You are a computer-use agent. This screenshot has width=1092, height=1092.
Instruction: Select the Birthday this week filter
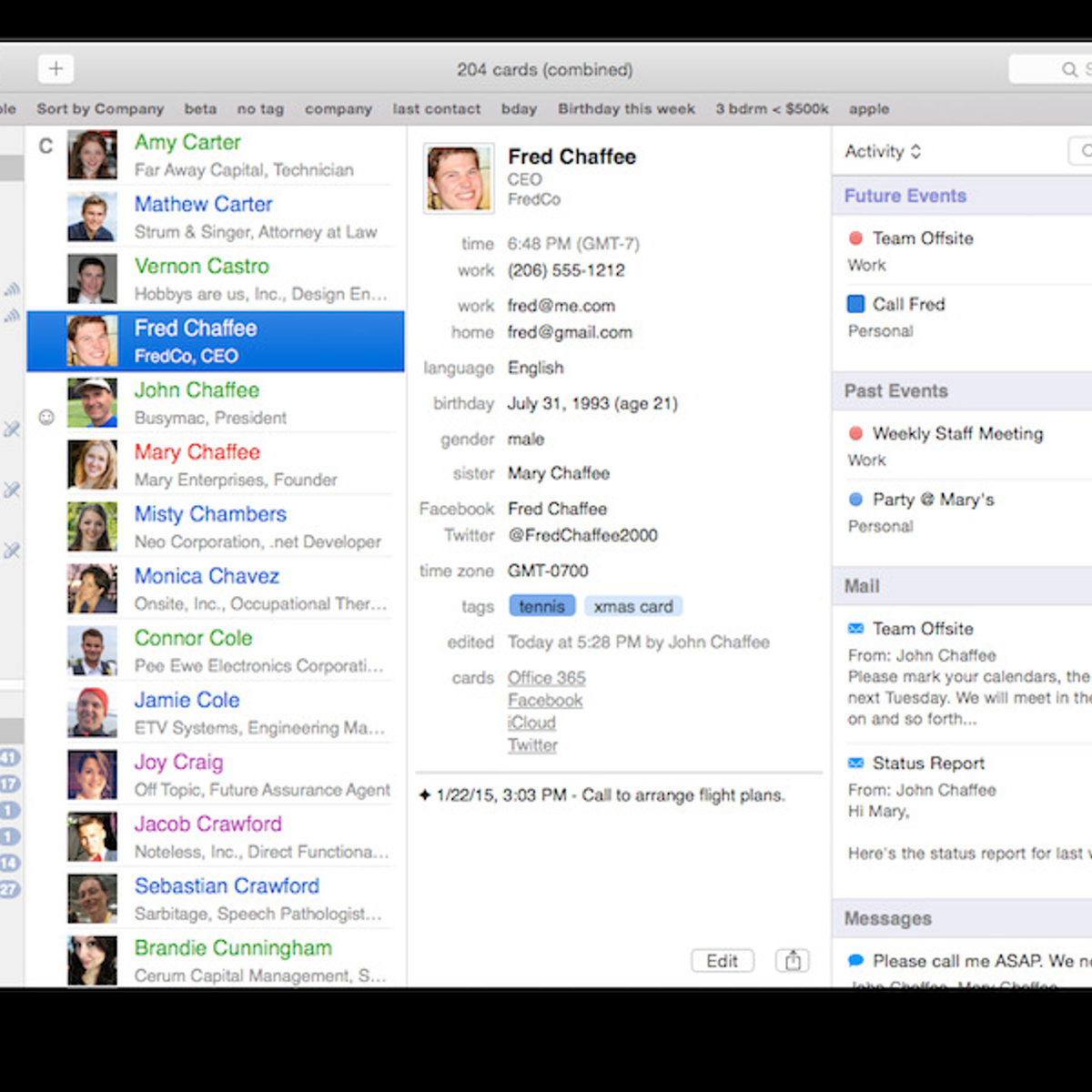coord(626,109)
